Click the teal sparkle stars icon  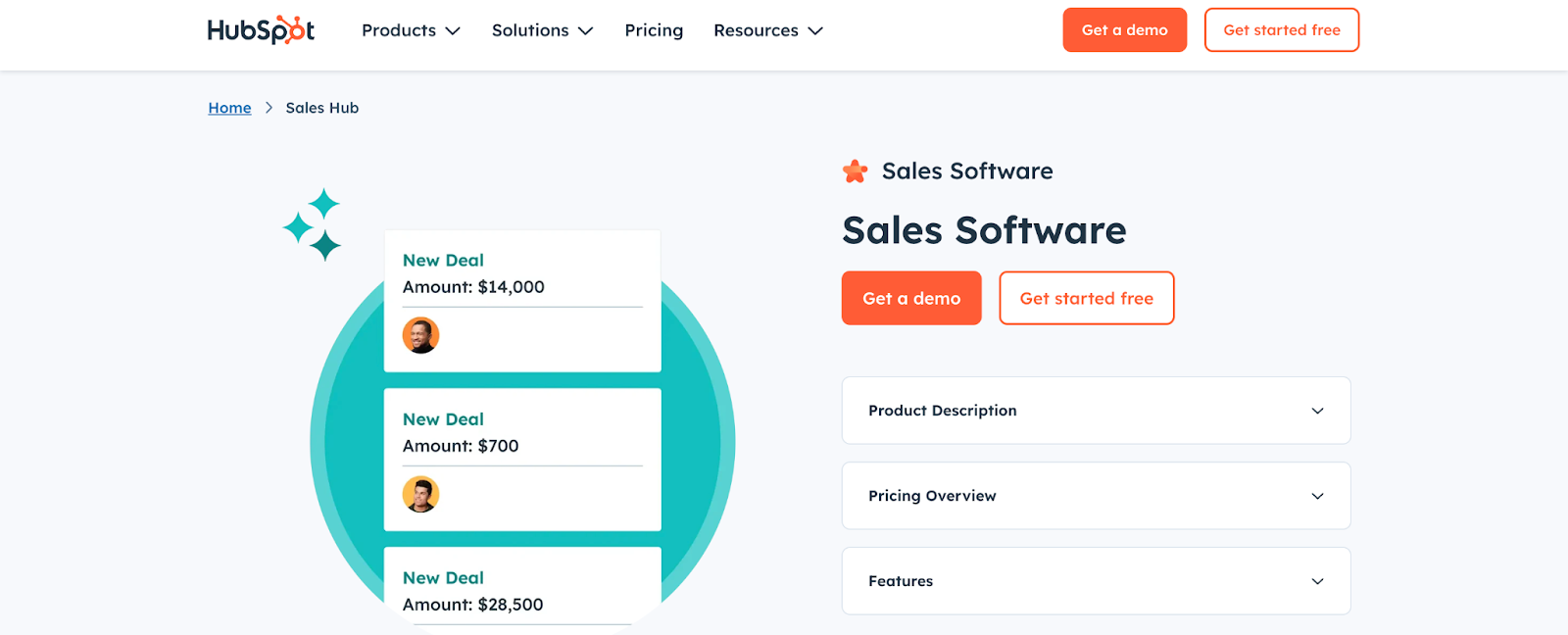(313, 225)
